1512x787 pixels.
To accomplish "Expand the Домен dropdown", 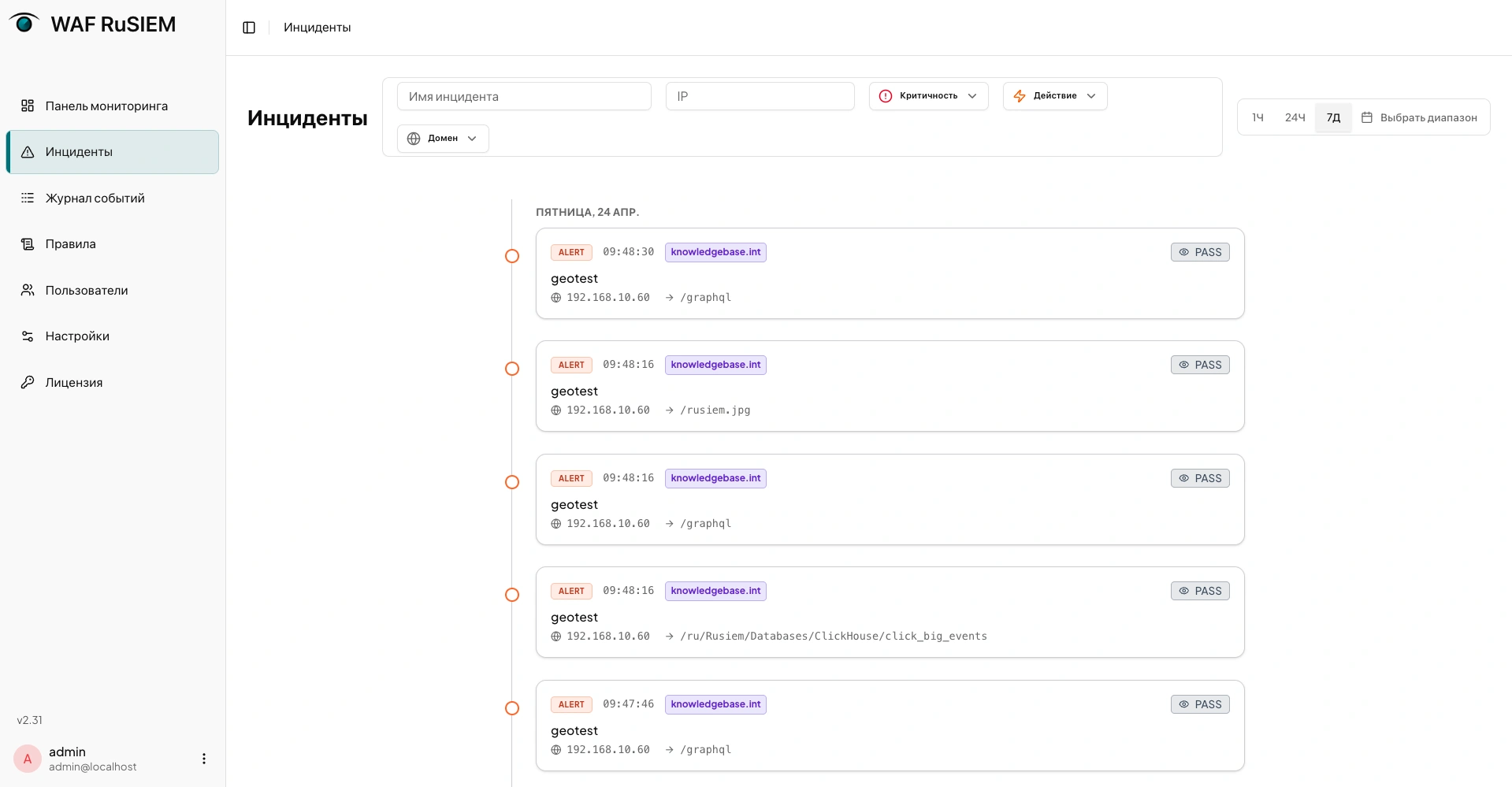I will click(443, 139).
